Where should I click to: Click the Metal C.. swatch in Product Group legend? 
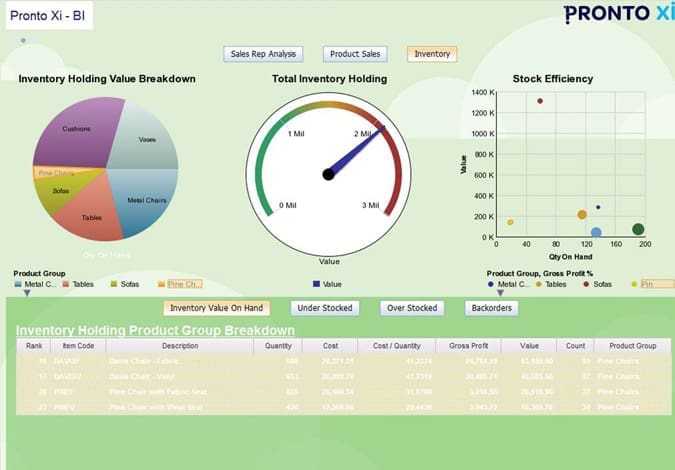18,284
